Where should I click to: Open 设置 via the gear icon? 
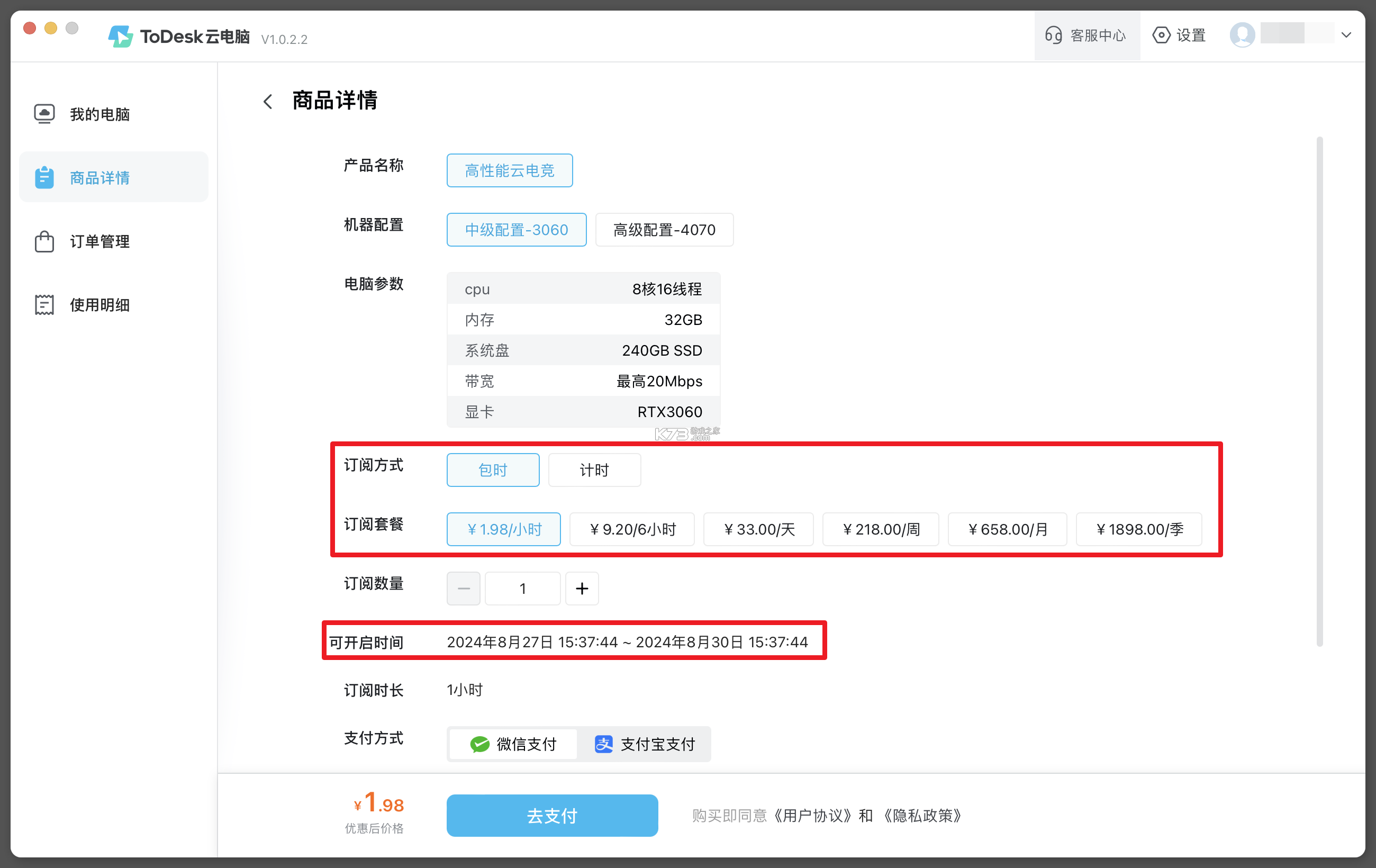[x=1178, y=35]
